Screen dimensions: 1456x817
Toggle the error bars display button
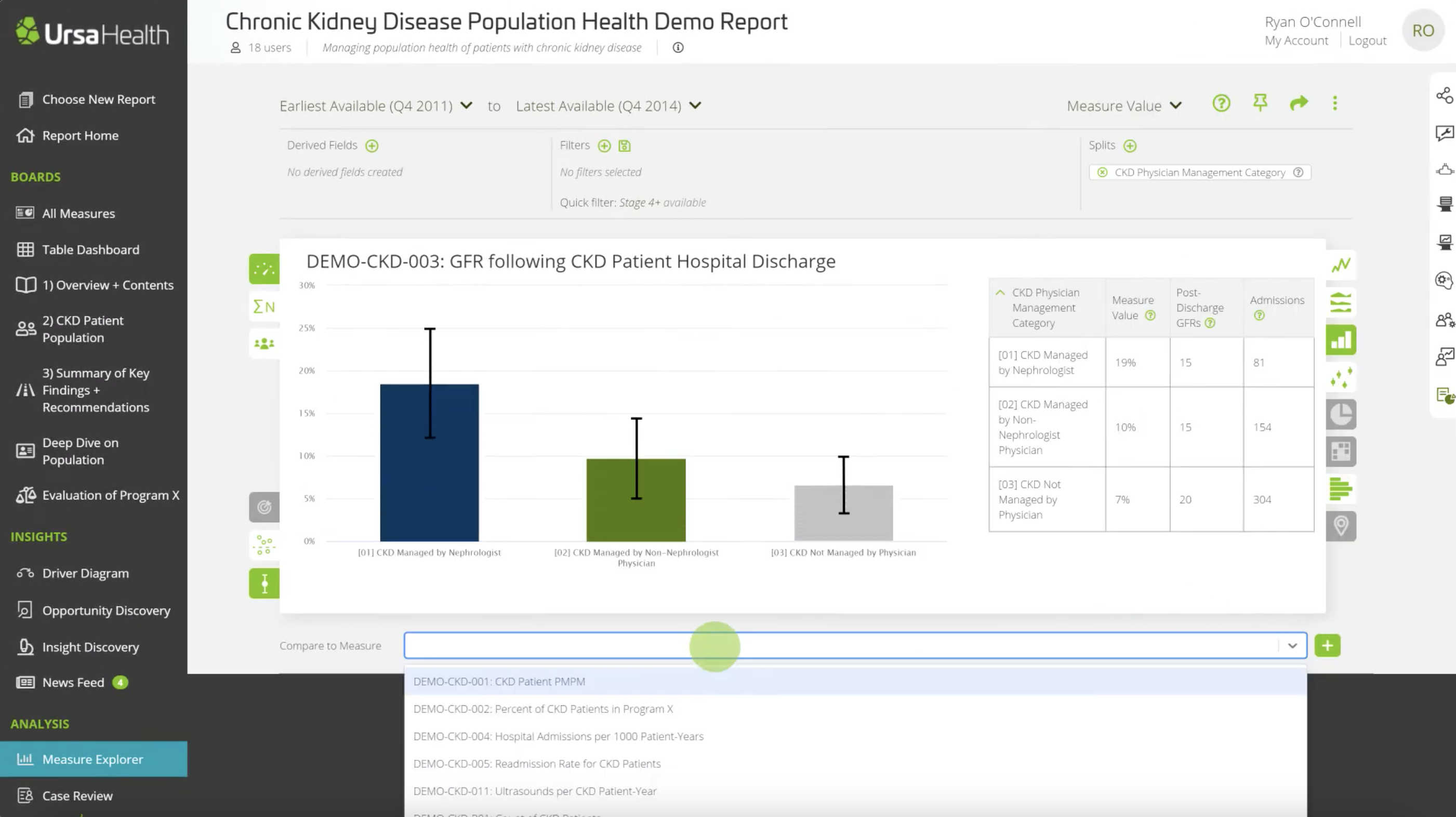click(264, 583)
